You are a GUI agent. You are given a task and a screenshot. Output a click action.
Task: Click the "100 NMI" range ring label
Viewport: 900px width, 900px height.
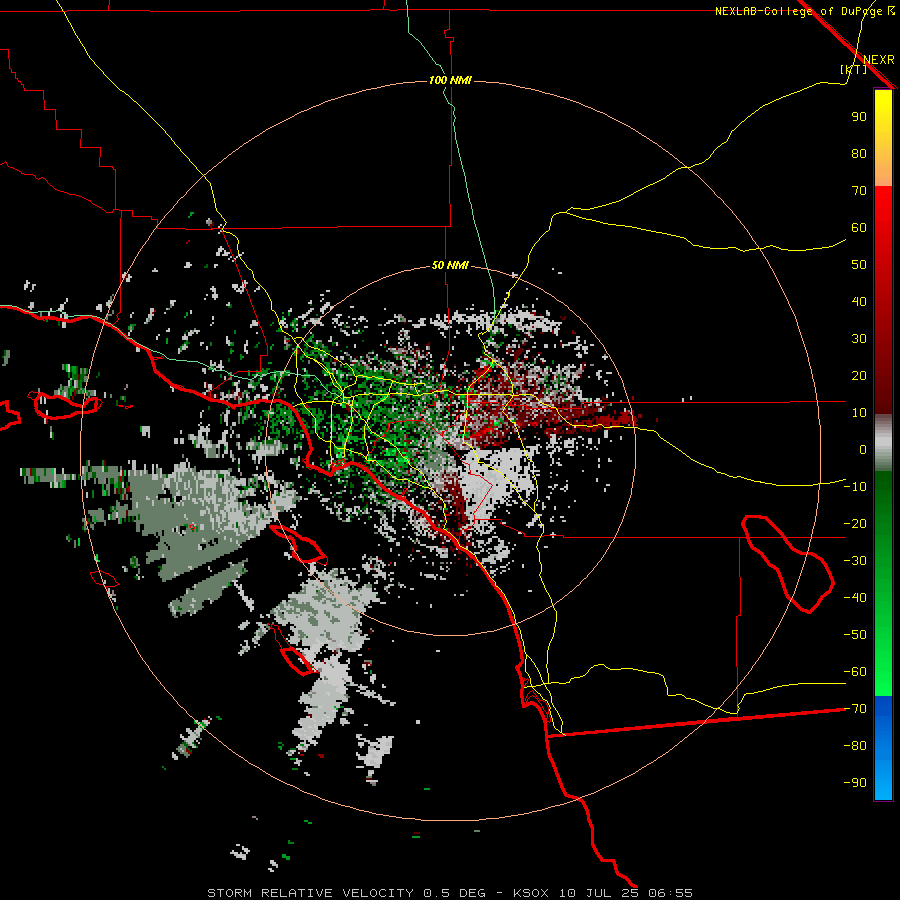pos(450,80)
